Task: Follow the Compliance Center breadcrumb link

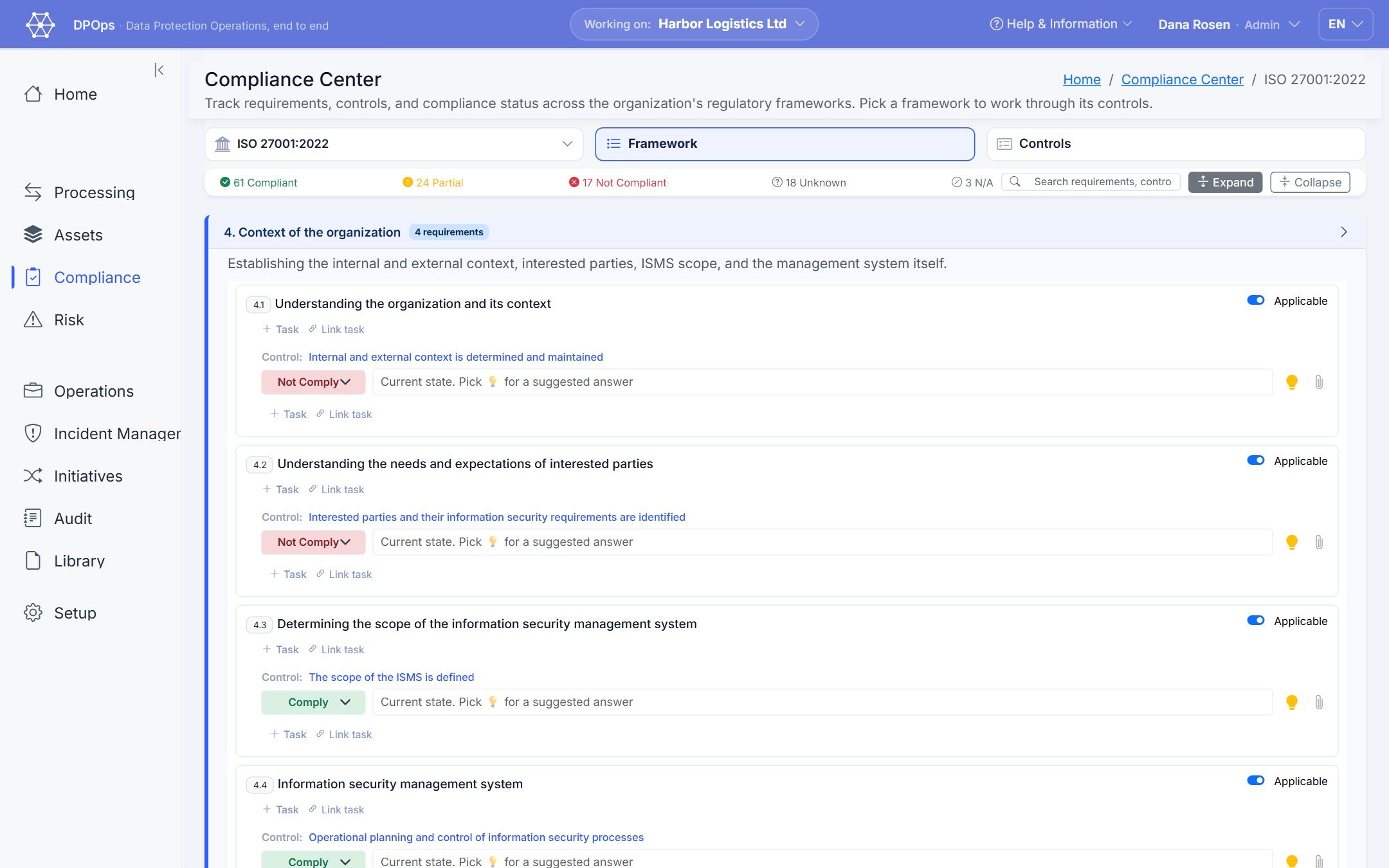Action: (x=1182, y=79)
